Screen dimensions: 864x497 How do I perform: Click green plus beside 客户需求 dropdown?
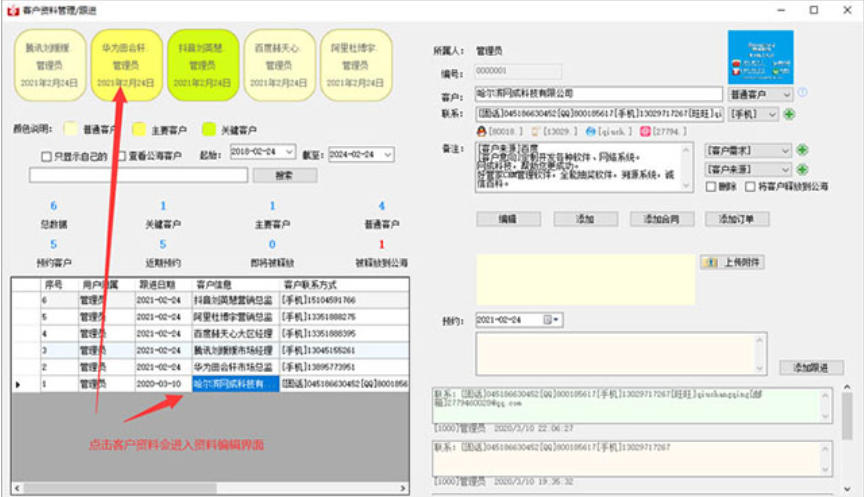point(802,150)
